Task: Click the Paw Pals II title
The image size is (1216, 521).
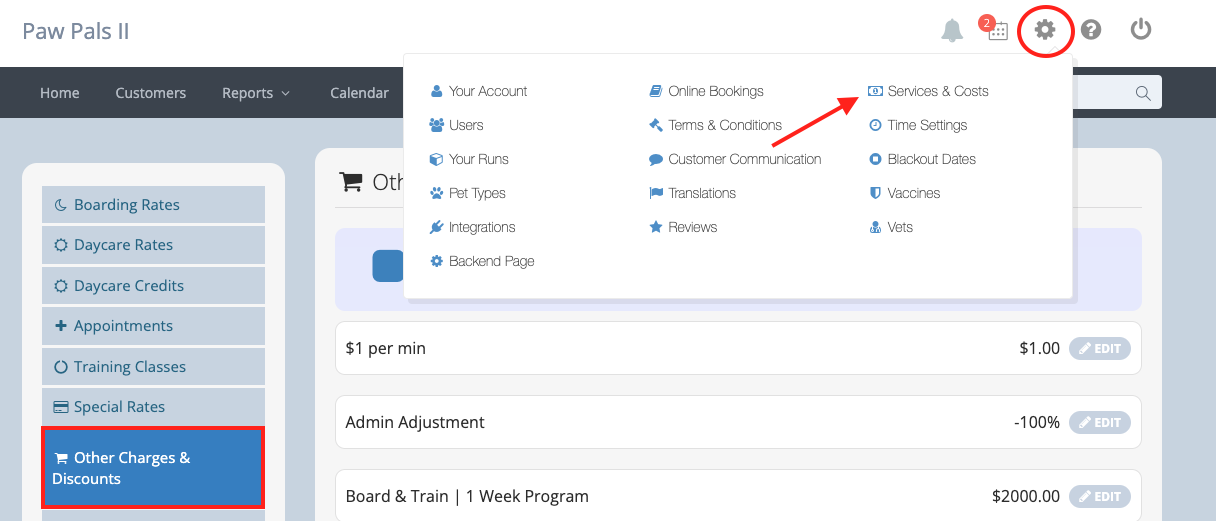Action: click(x=76, y=31)
